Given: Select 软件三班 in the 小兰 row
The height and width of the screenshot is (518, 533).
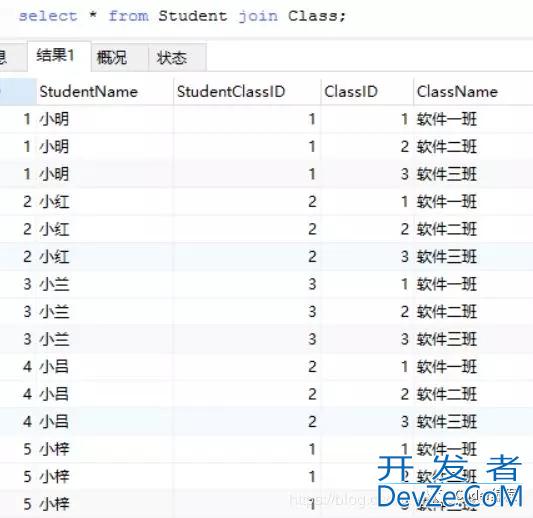Looking at the screenshot, I should pos(447,340).
